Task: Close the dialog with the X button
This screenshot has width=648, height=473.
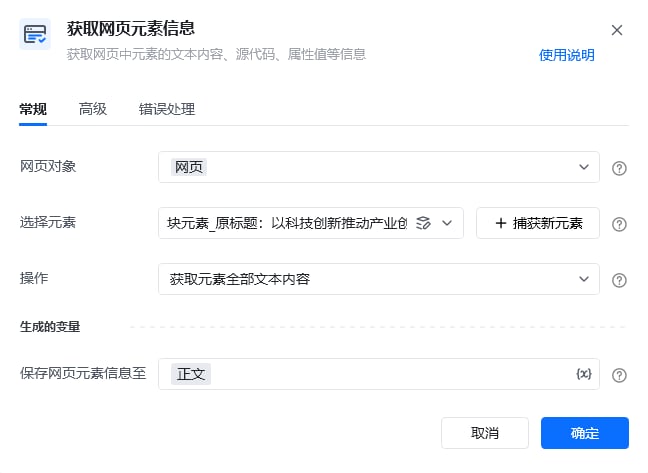Action: click(617, 30)
